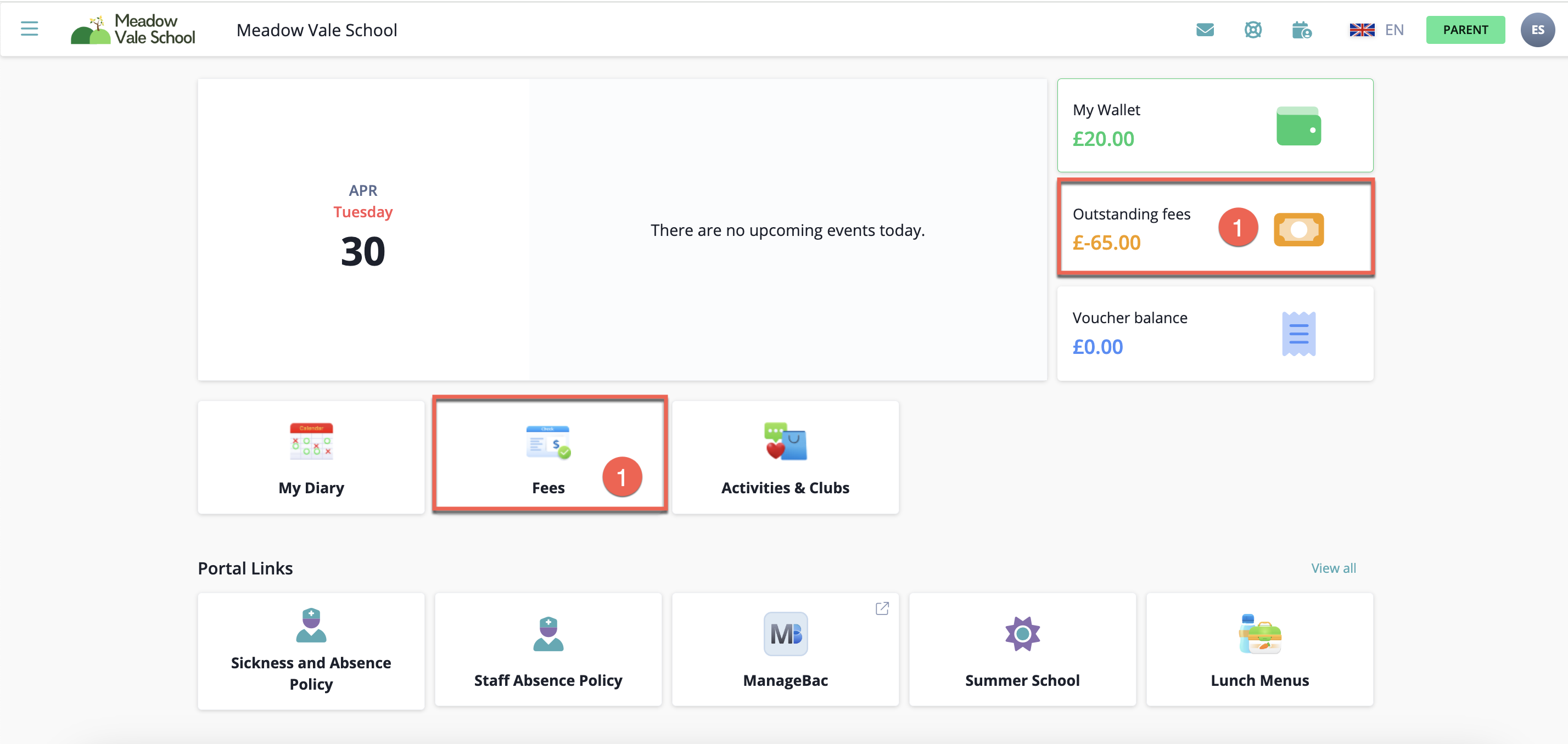The width and height of the screenshot is (1568, 744).
Task: Click the green wallet icon
Action: coord(1298,127)
